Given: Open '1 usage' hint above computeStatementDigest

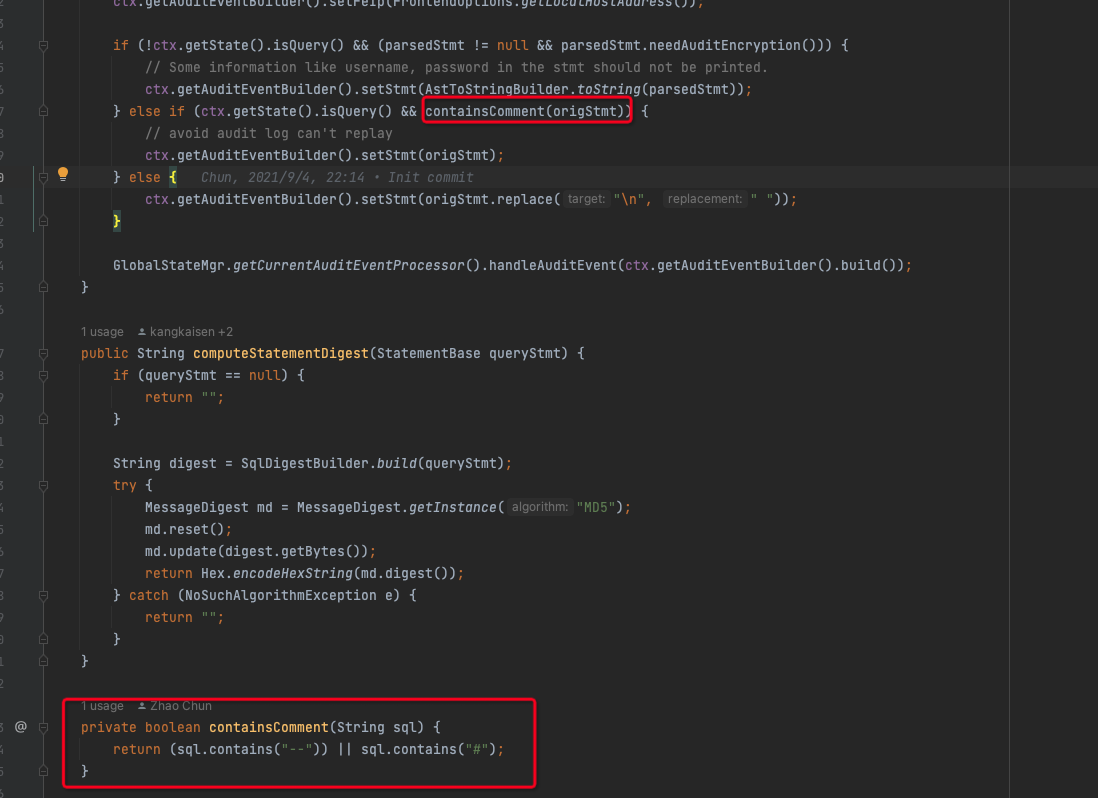Looking at the screenshot, I should coord(102,332).
